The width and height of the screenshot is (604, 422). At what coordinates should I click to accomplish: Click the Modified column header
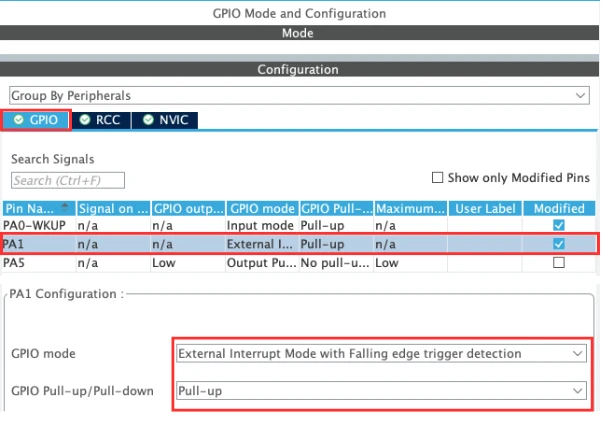pyautogui.click(x=557, y=209)
